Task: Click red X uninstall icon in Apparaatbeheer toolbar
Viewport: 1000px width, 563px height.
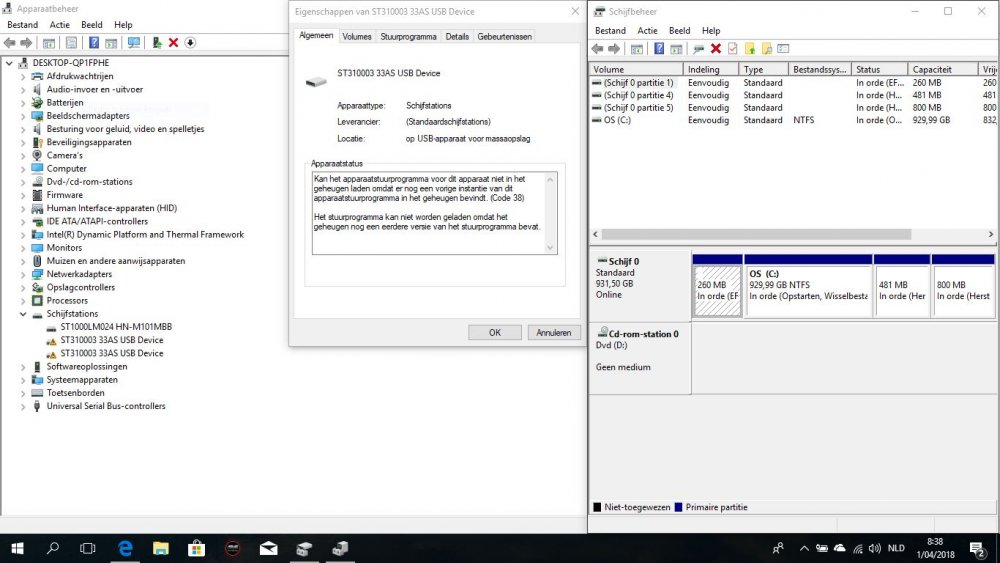Action: [x=173, y=43]
